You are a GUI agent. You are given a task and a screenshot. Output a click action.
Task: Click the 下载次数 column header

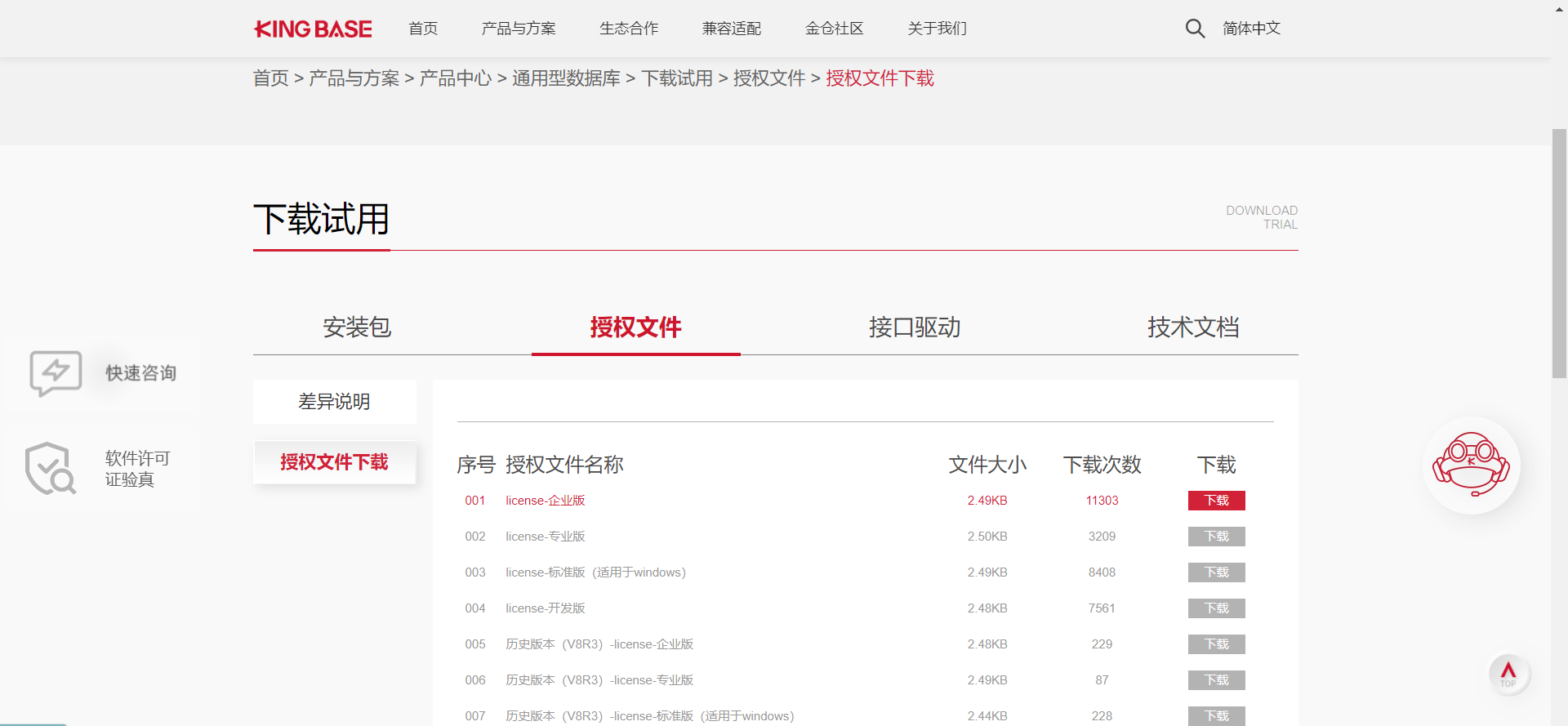(x=1102, y=465)
